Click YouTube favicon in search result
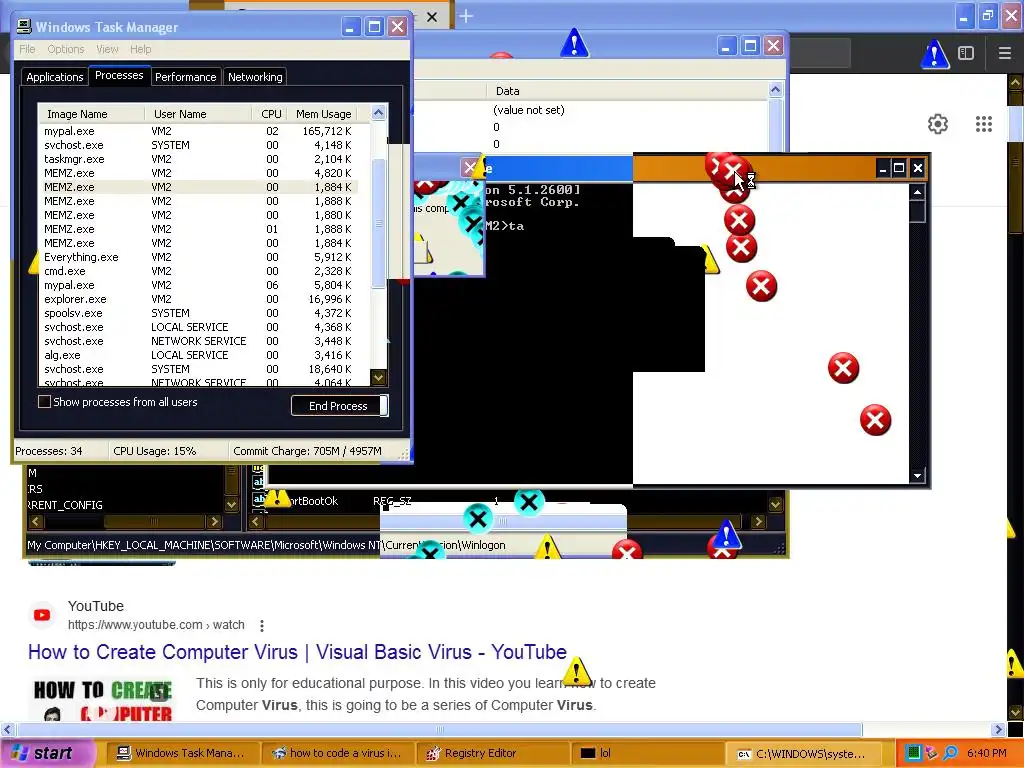 pyautogui.click(x=42, y=615)
